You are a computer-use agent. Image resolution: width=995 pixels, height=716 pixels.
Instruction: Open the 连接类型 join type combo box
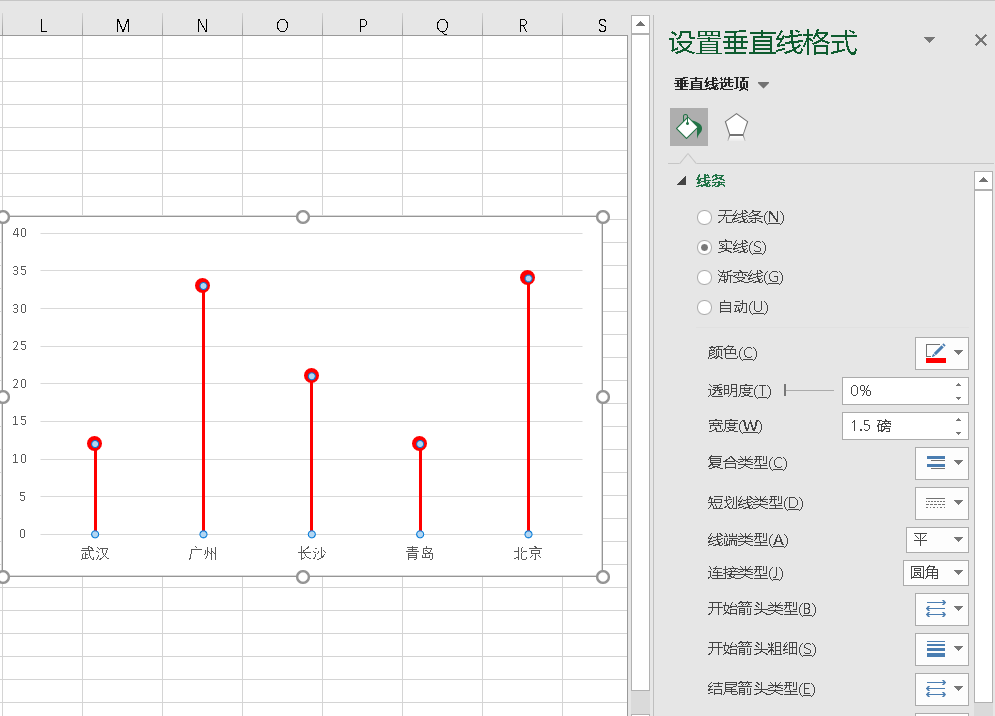pos(935,573)
